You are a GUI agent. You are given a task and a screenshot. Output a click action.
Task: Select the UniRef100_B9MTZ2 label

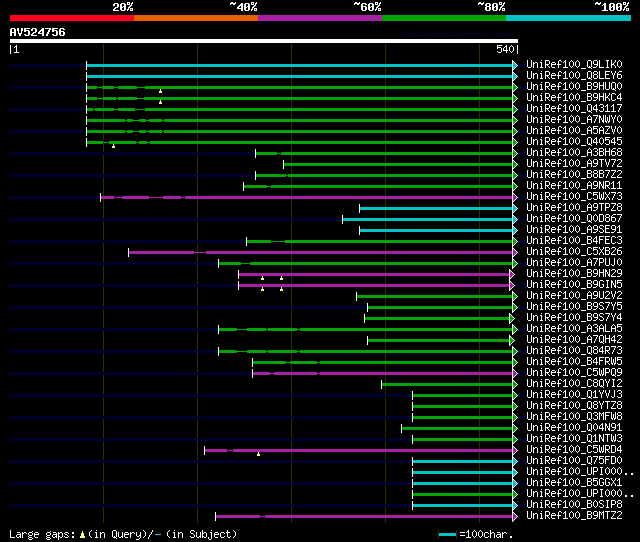(574, 516)
